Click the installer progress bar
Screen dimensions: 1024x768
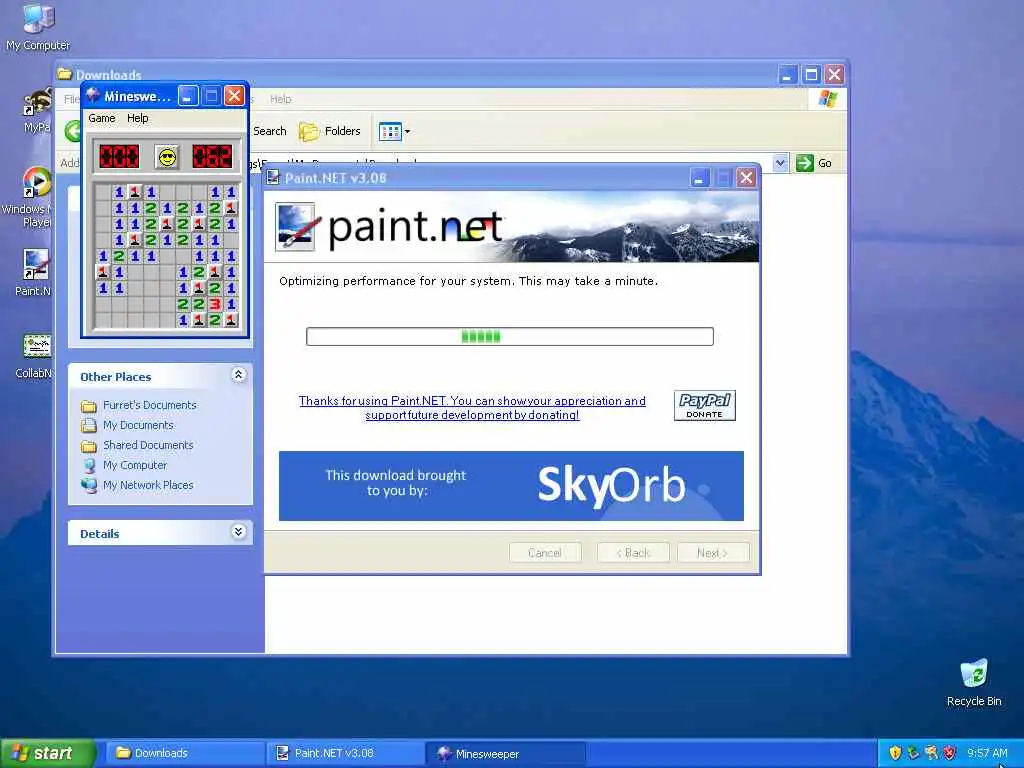pyautogui.click(x=509, y=336)
